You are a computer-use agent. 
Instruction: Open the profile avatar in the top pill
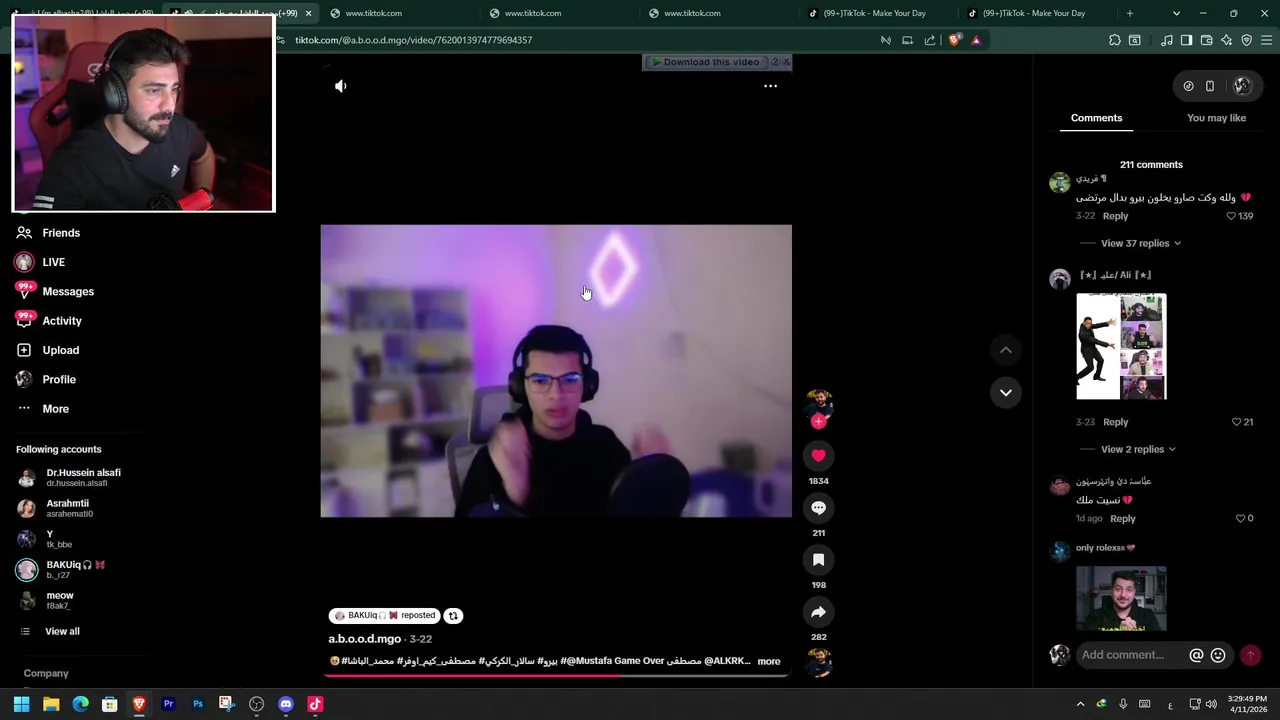1242,86
